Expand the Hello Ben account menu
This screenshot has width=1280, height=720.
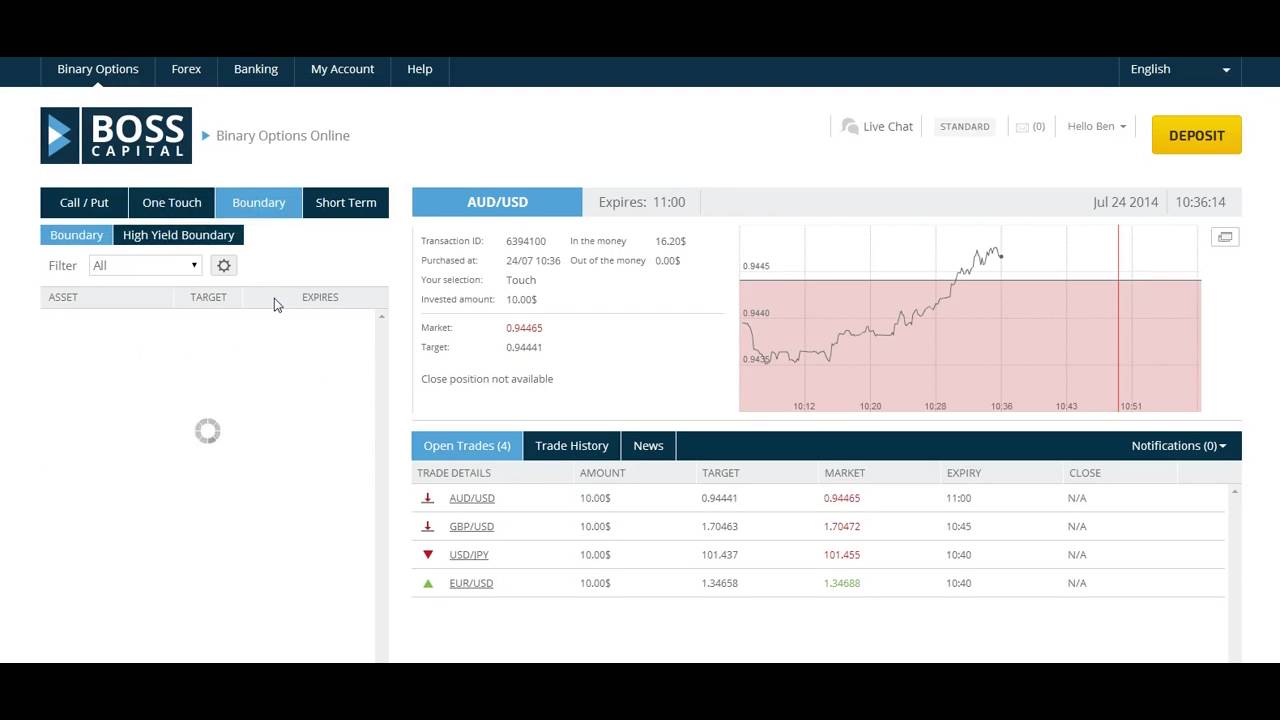[x=1097, y=126]
